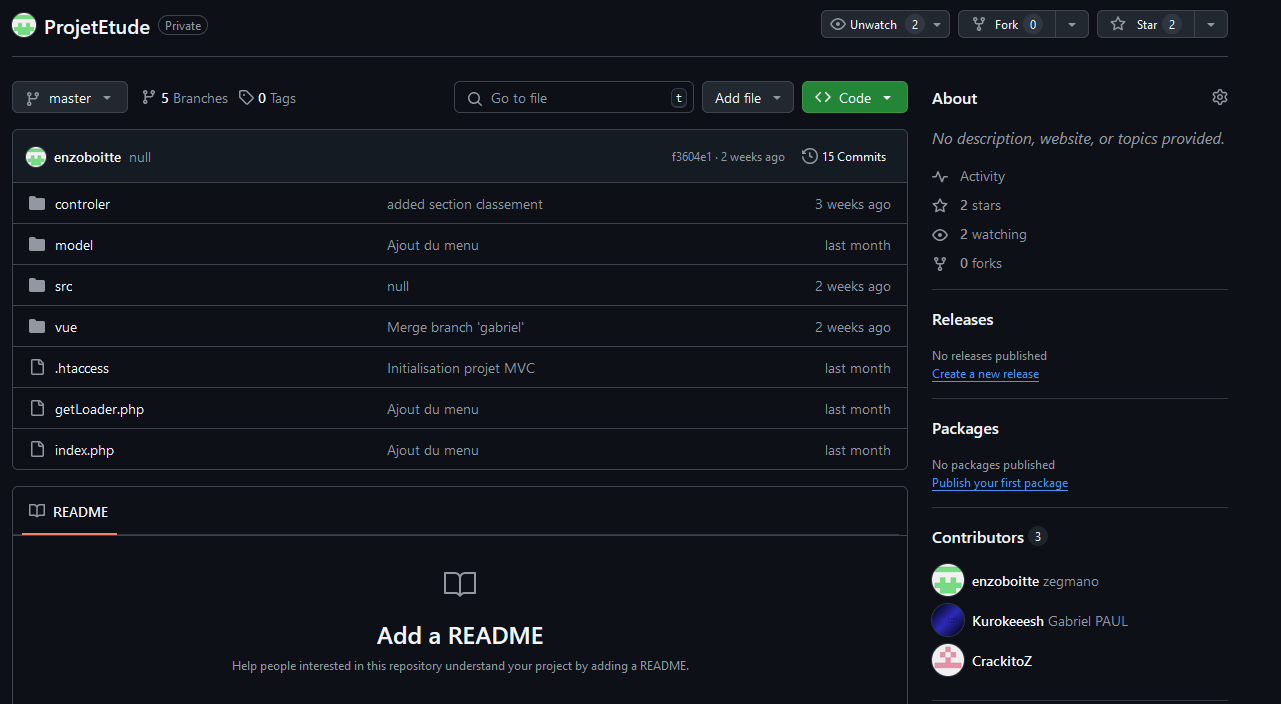The image size is (1281, 704).
Task: Open the controler folder name
Action: [82, 204]
